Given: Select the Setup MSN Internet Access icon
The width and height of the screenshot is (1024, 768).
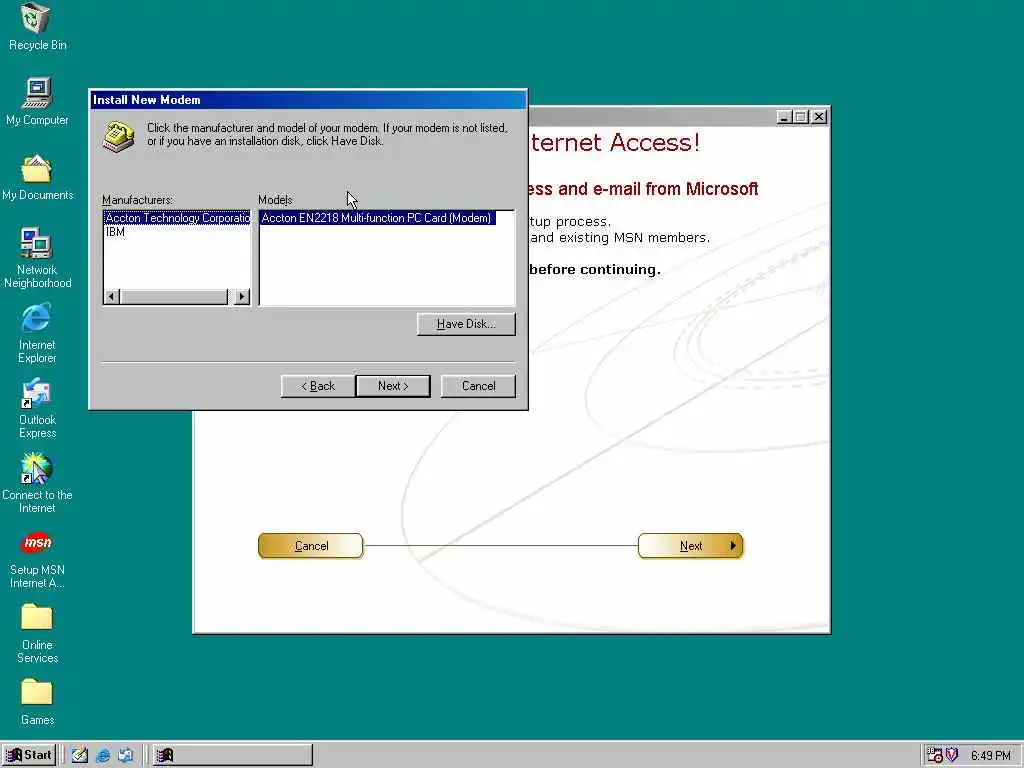Looking at the screenshot, I should pyautogui.click(x=37, y=543).
